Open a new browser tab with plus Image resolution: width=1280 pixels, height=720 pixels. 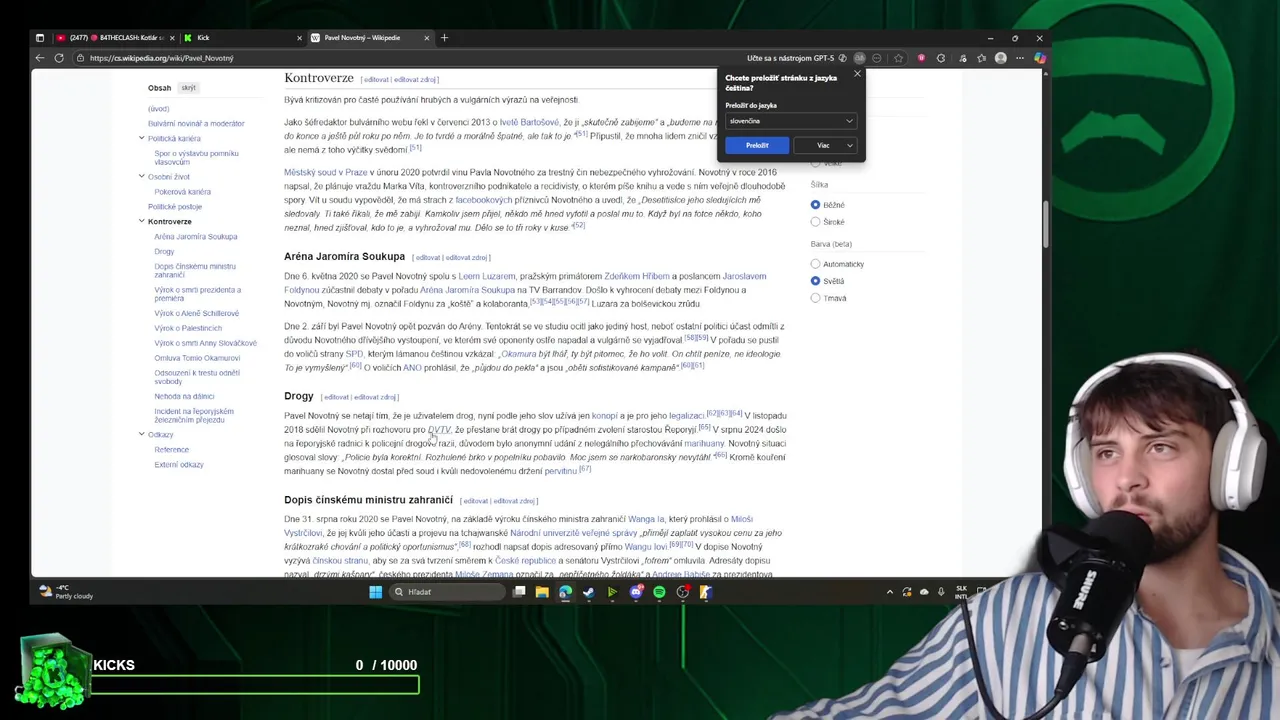pyautogui.click(x=444, y=38)
